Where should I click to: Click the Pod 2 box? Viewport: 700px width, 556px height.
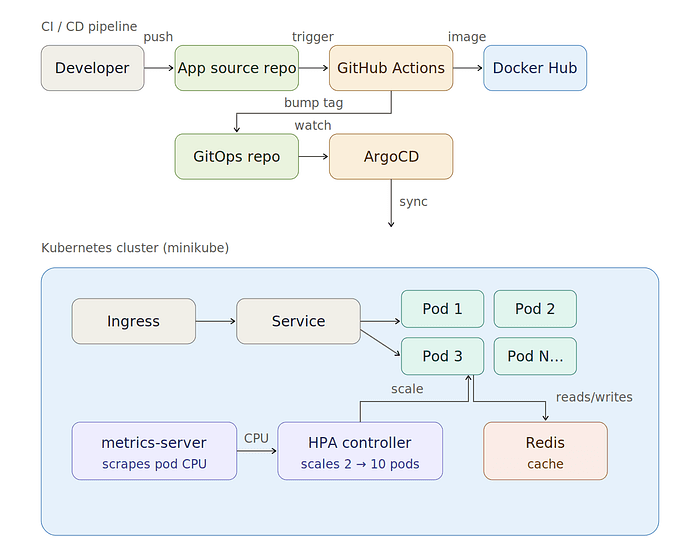click(x=535, y=309)
